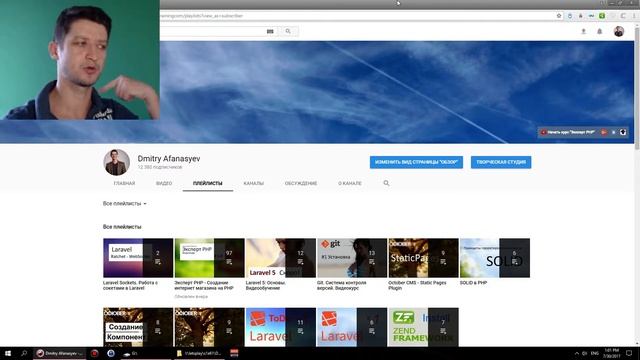Click the Эксперт PHP thumbnail with 97 videos
The image size is (640, 360).
(x=209, y=258)
